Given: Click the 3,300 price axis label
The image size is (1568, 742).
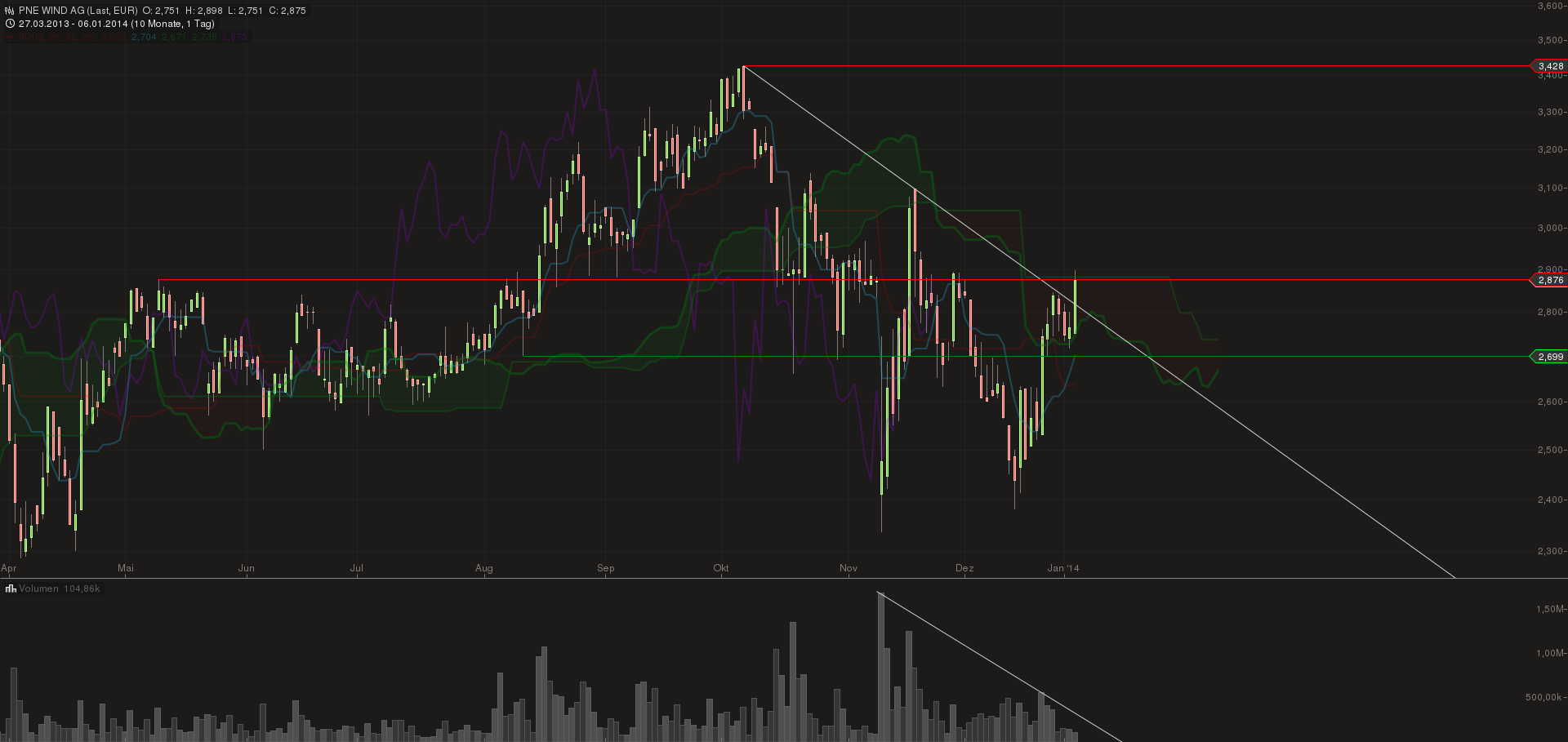Looking at the screenshot, I should tap(1550, 112).
